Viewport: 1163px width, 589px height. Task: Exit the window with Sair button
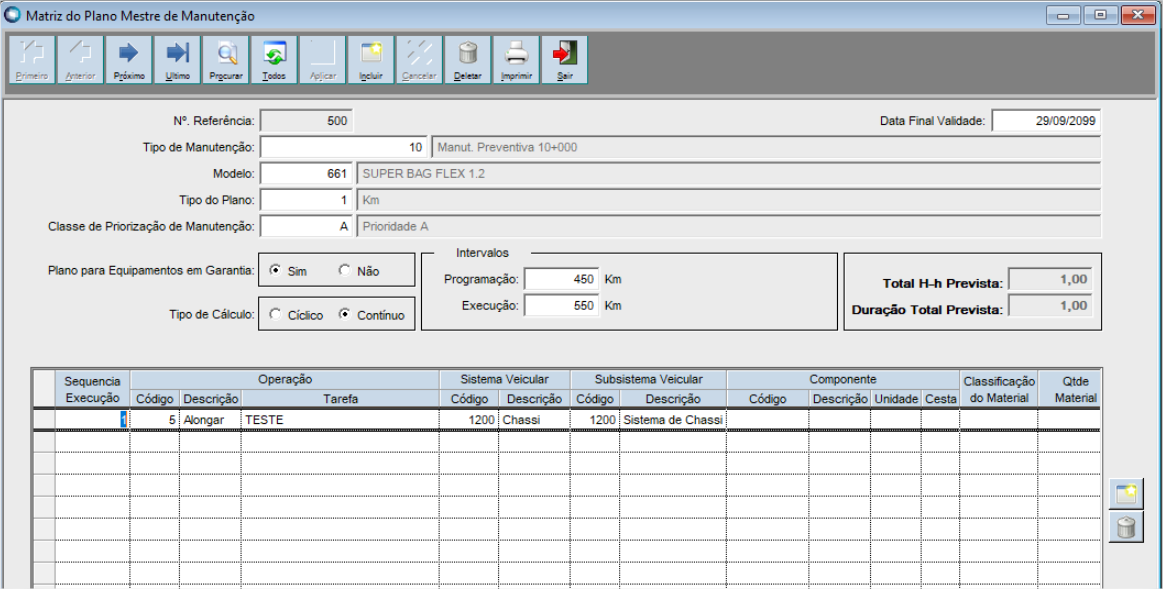pos(564,60)
